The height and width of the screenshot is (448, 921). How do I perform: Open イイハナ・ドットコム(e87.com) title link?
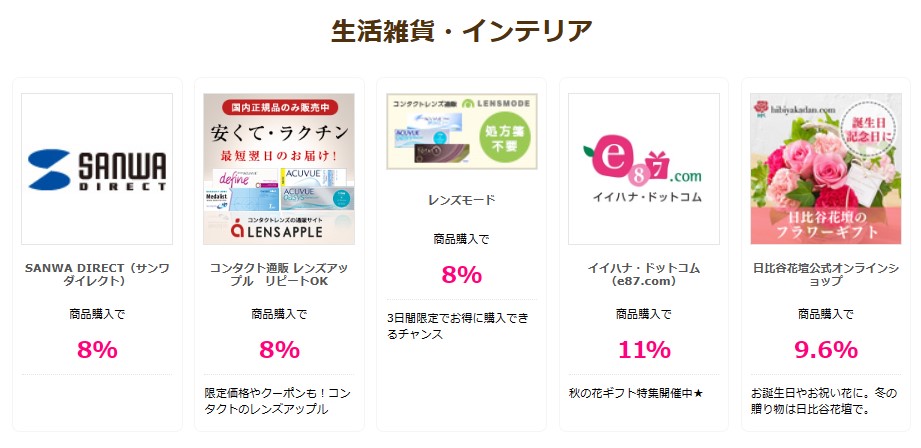point(644,274)
